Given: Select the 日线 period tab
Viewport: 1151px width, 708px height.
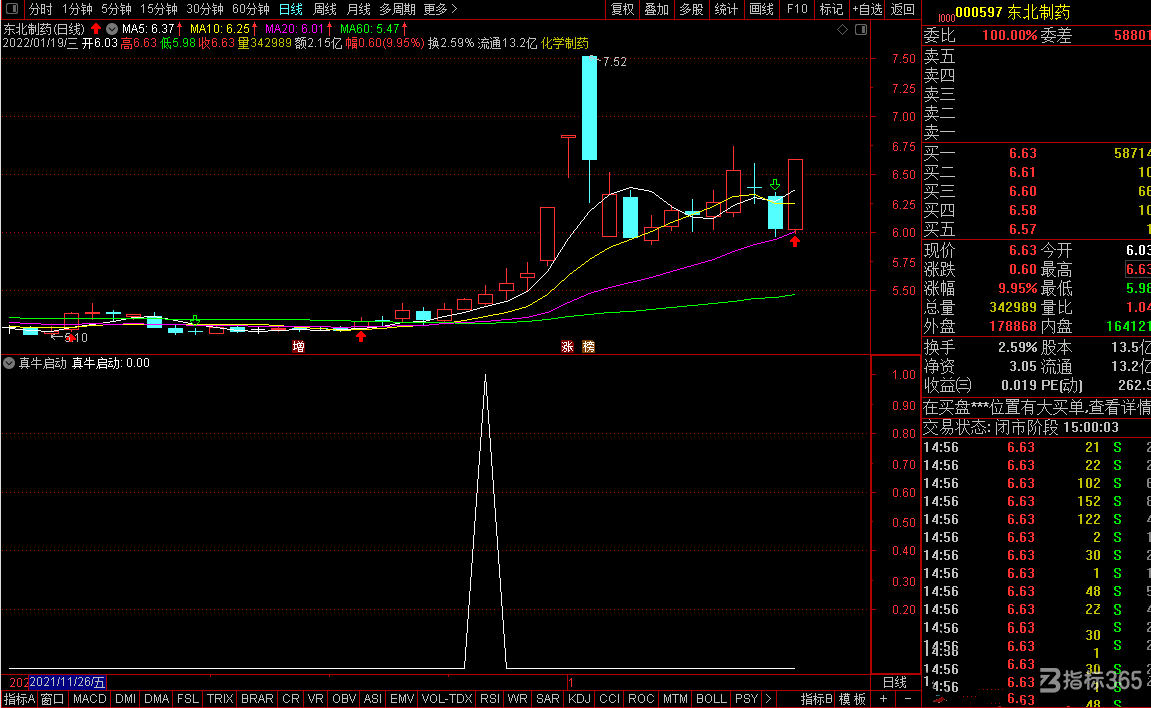Looking at the screenshot, I should [291, 9].
